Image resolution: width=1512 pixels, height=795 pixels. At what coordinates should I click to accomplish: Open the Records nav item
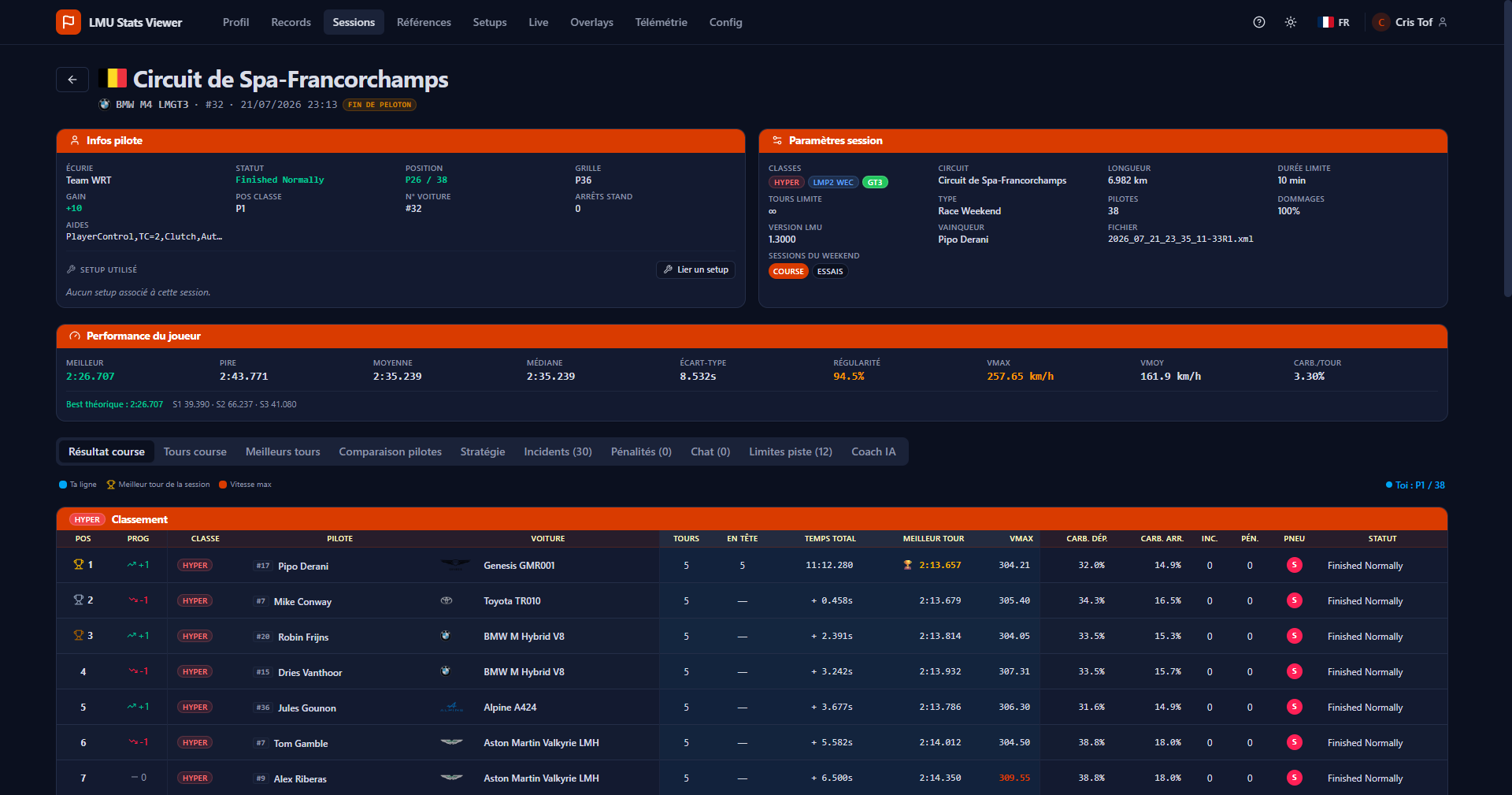(x=291, y=22)
